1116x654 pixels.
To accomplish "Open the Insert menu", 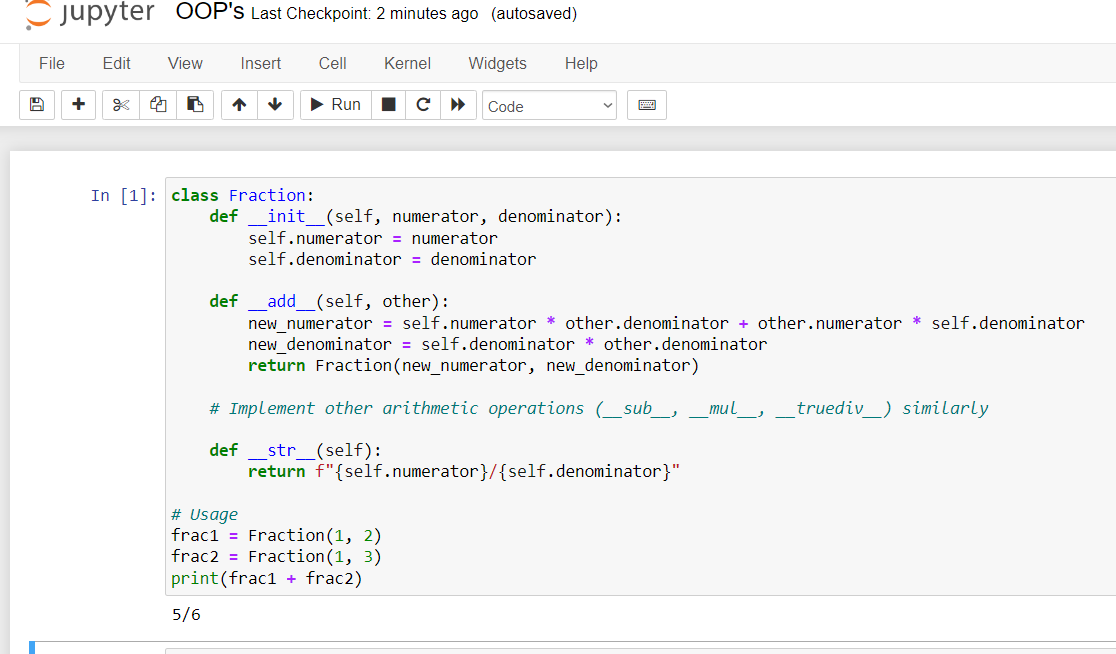I will (260, 63).
